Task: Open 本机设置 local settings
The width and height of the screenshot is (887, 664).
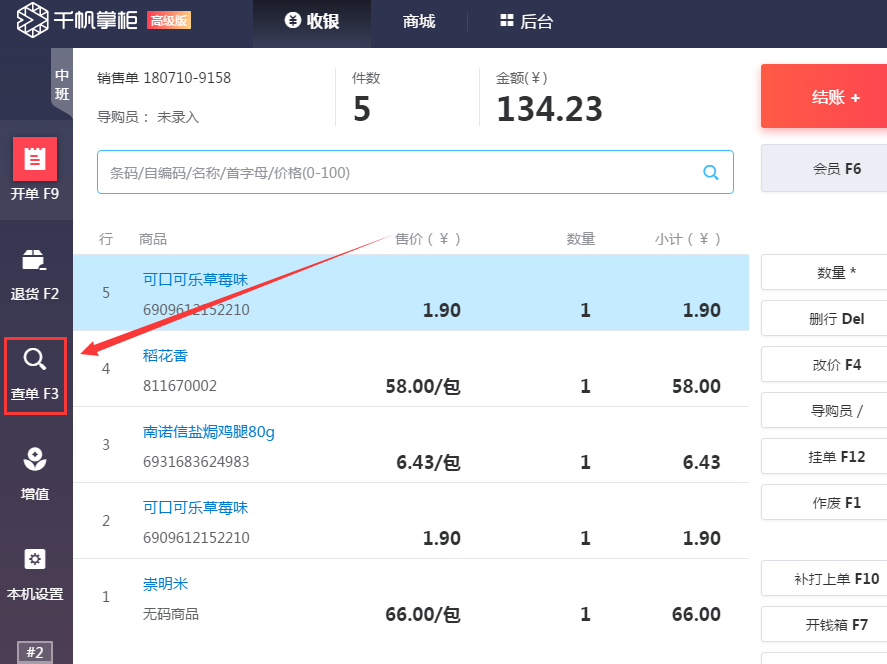Action: tap(35, 573)
